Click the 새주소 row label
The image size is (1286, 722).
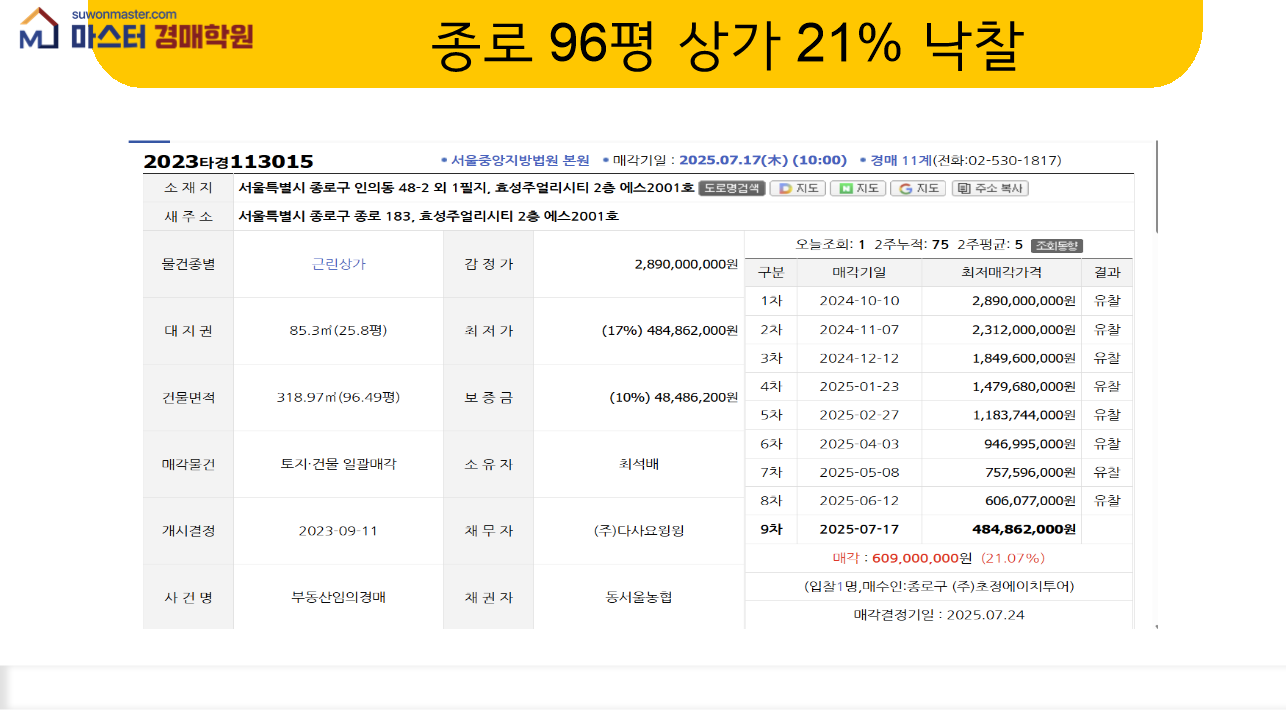[188, 216]
